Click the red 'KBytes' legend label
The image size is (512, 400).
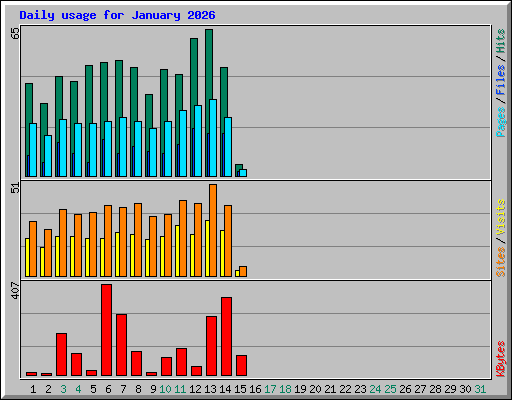500,359
